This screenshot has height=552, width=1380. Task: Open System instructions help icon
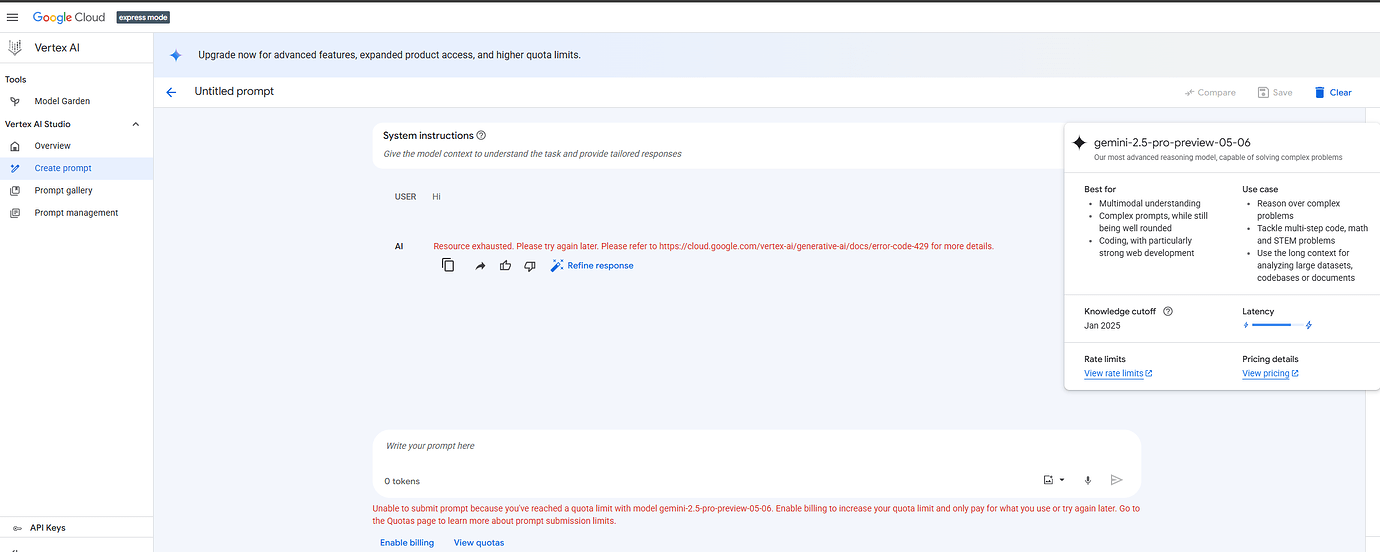tap(481, 135)
